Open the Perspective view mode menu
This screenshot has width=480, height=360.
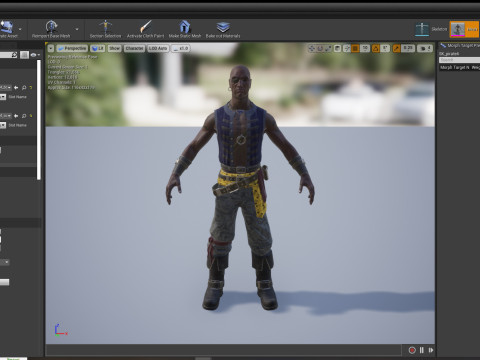pos(72,49)
